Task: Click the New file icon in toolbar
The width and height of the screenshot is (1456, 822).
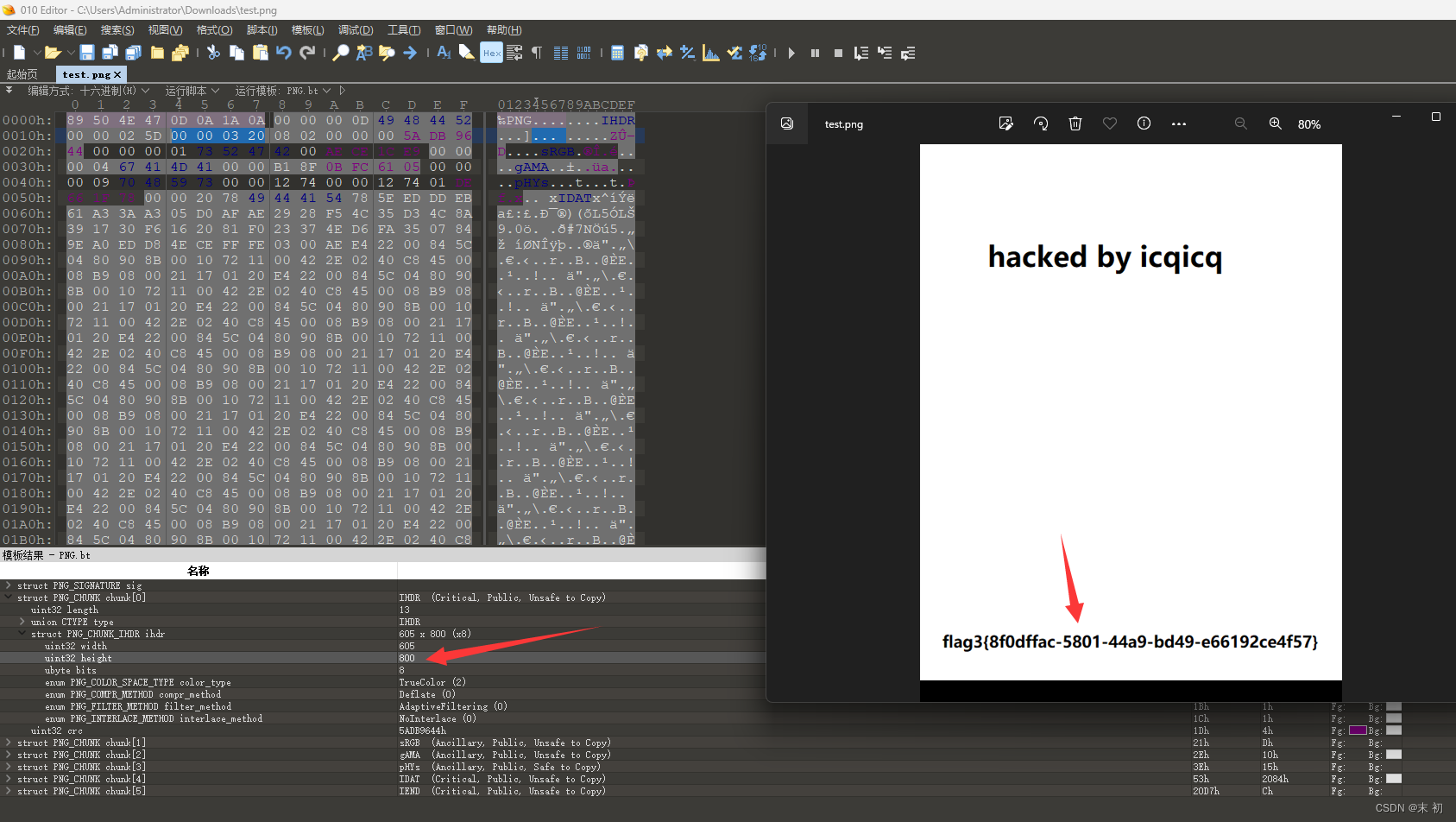Action: coord(19,53)
